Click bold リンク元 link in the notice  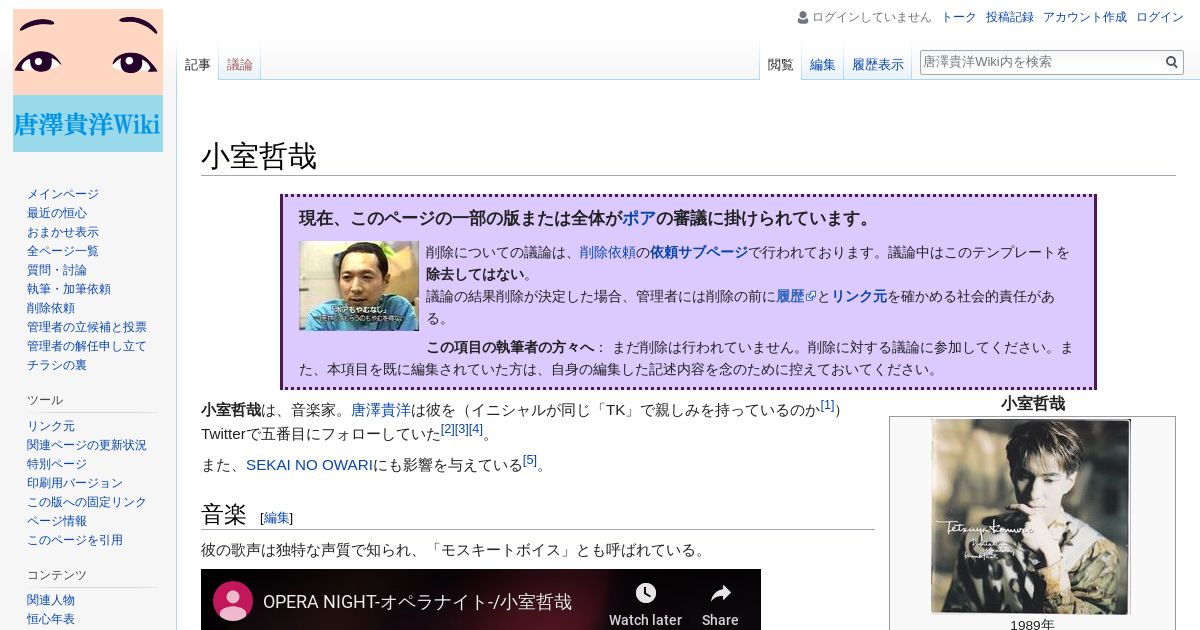click(859, 296)
